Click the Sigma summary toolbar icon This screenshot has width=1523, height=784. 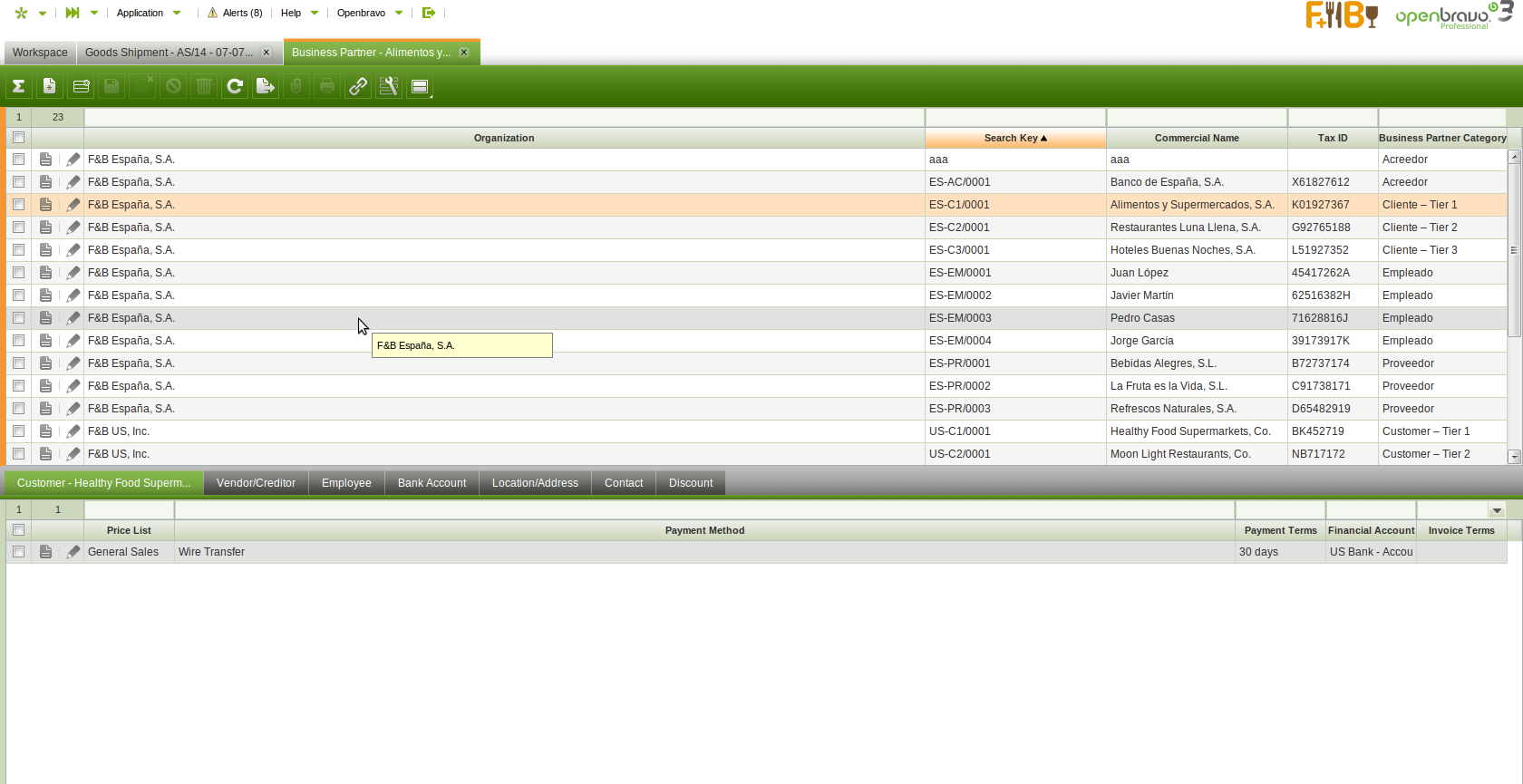click(x=18, y=86)
